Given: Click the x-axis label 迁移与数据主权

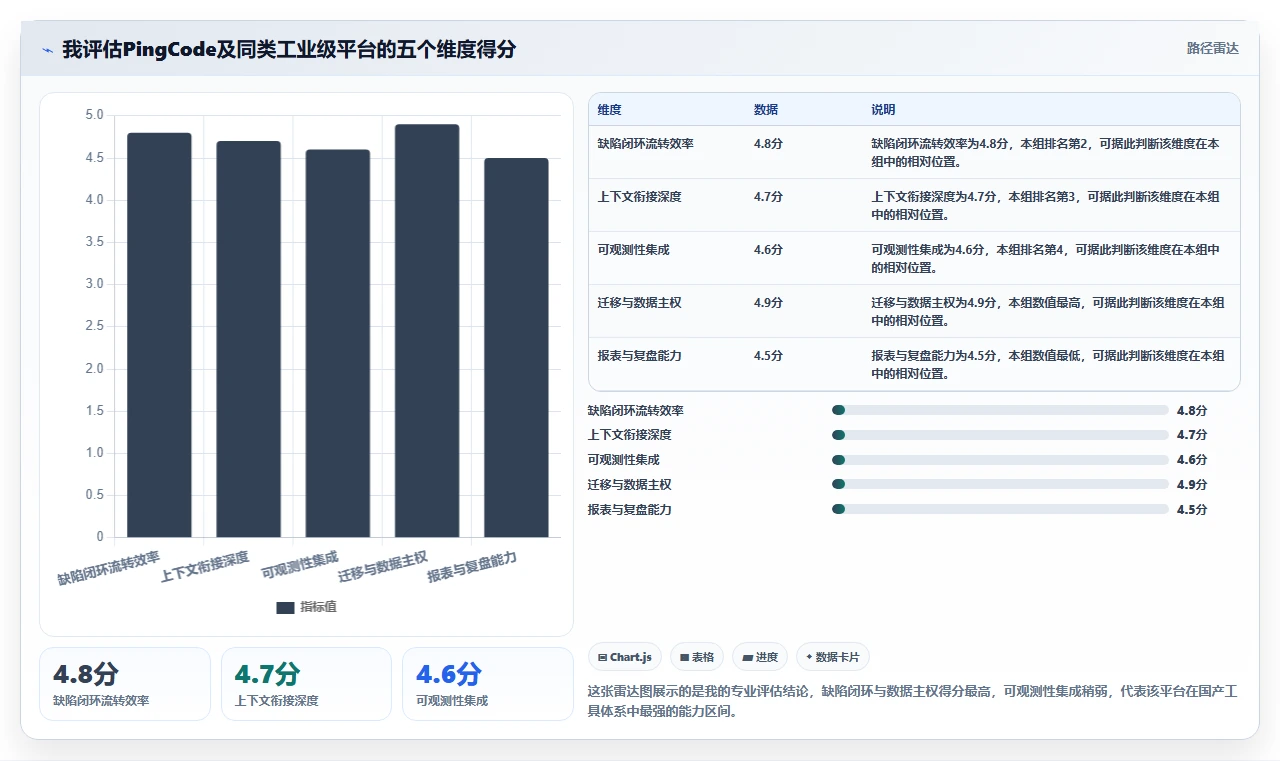Looking at the screenshot, I should [383, 567].
